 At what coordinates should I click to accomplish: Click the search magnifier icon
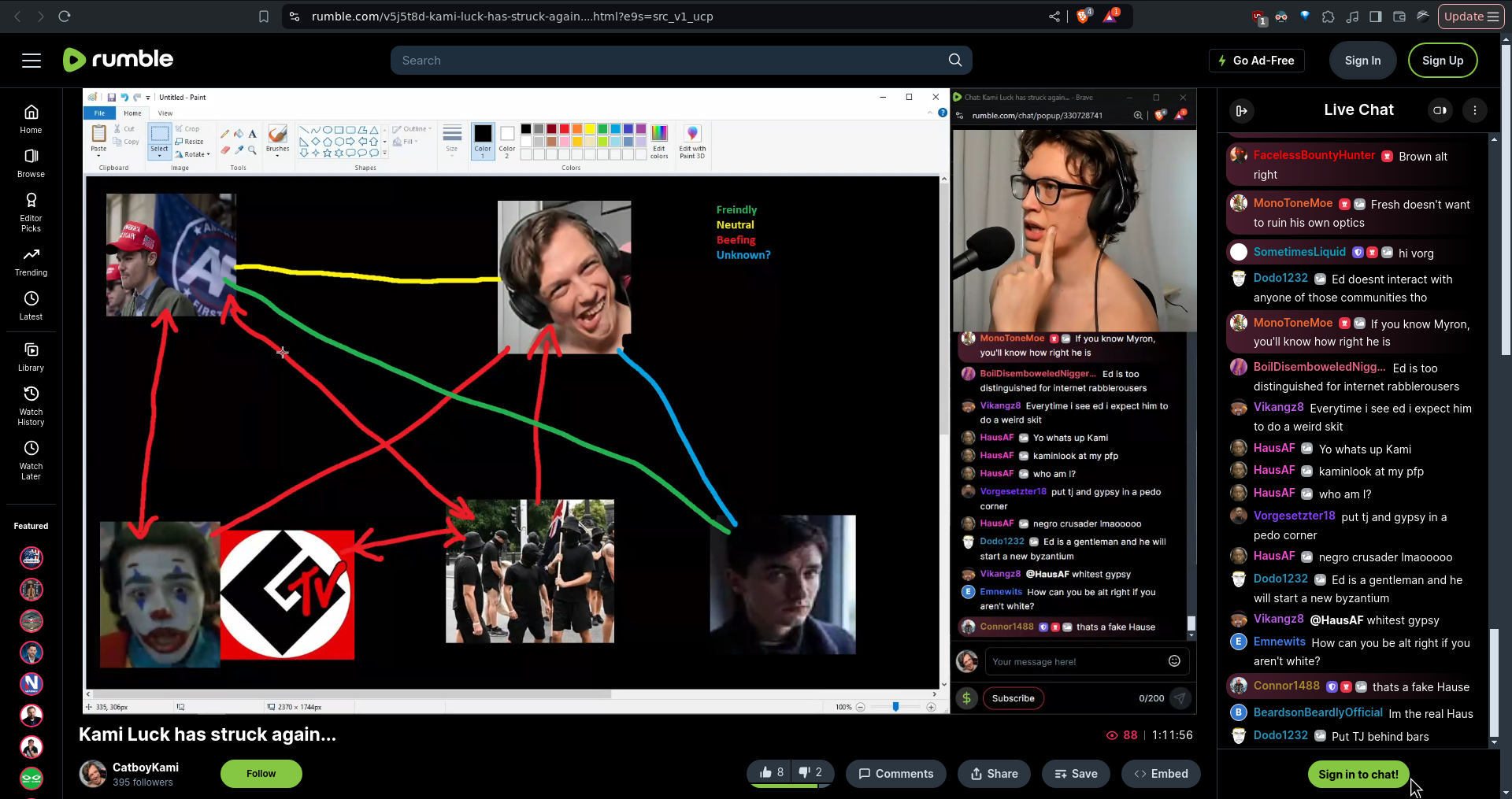(955, 60)
